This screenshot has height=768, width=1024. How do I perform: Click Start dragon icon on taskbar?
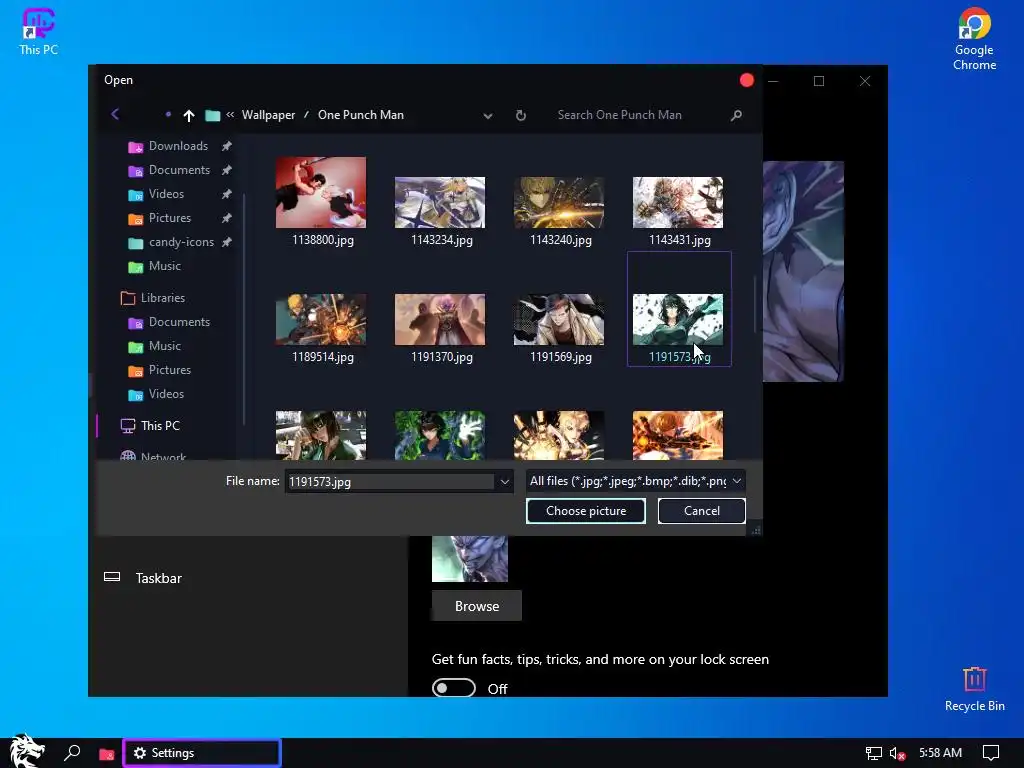[27, 752]
